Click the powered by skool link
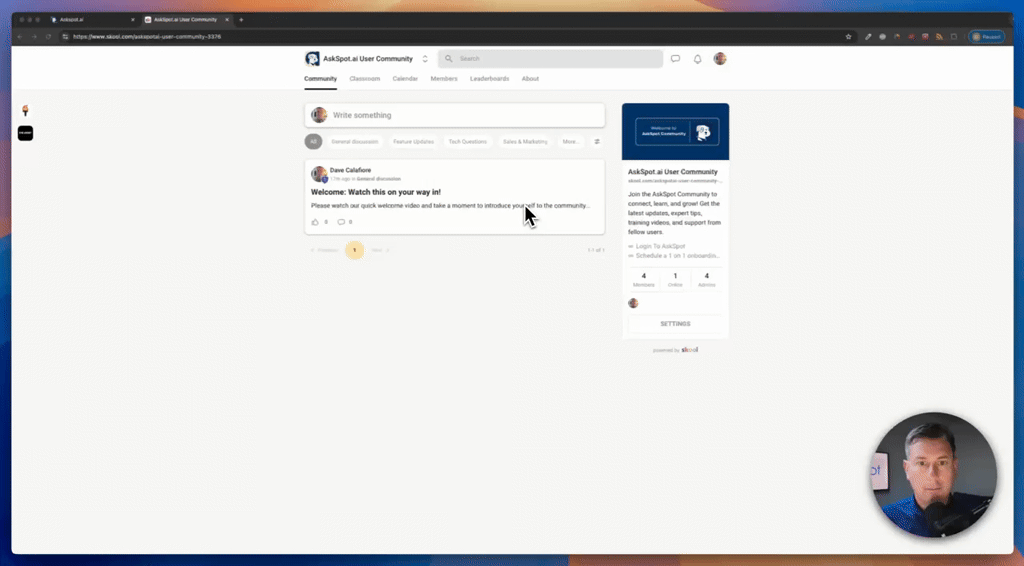Viewport: 1024px width, 566px height. [675, 350]
